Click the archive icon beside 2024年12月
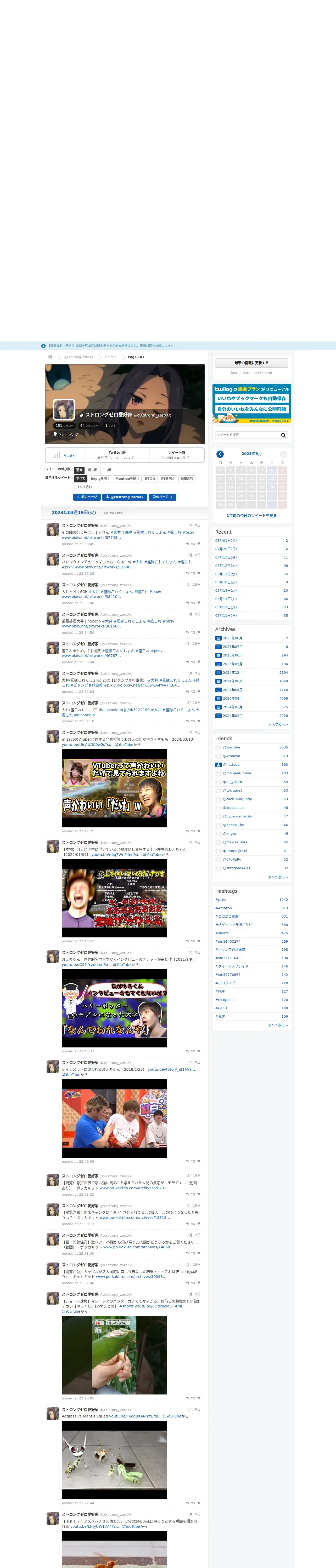Image resolution: width=336 pixels, height=1568 pixels. click(x=218, y=673)
